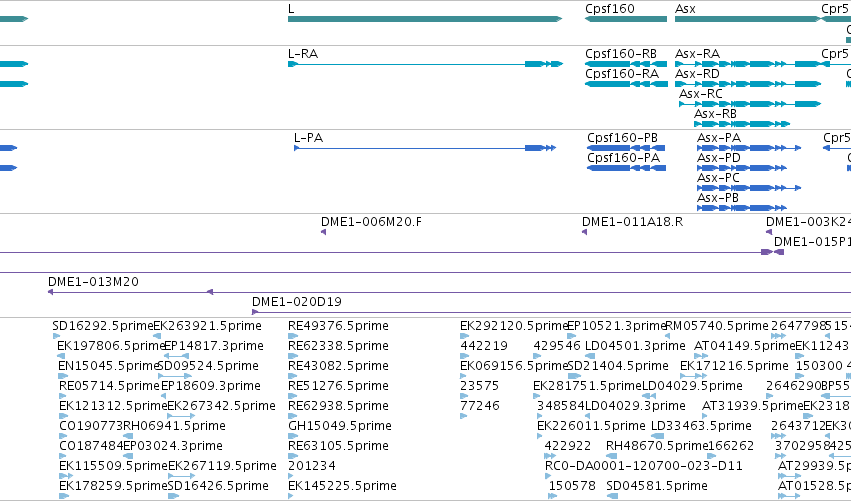This screenshot has width=851, height=501.
Task: Click the RE62938.5prime EST label
Action: [338, 406]
